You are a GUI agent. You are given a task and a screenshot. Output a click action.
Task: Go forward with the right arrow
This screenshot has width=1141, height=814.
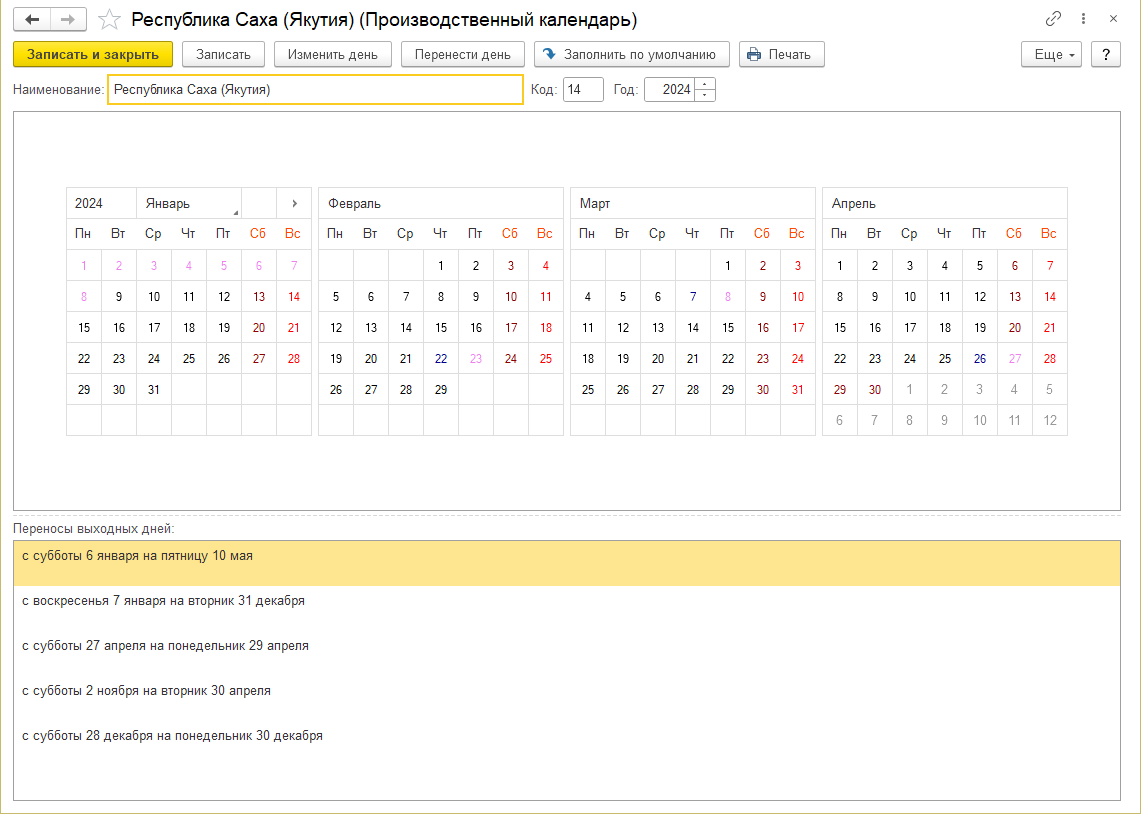click(68, 20)
